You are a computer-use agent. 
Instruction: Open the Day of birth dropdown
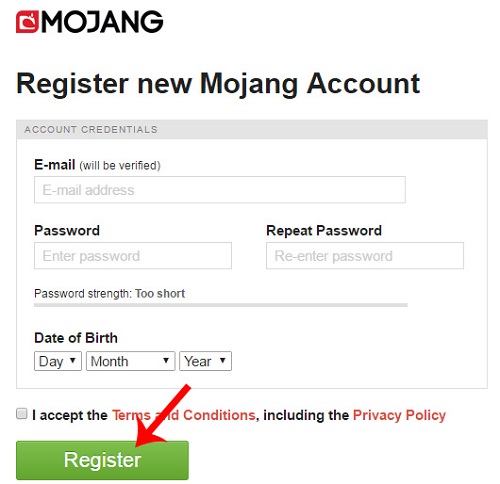[x=58, y=361]
